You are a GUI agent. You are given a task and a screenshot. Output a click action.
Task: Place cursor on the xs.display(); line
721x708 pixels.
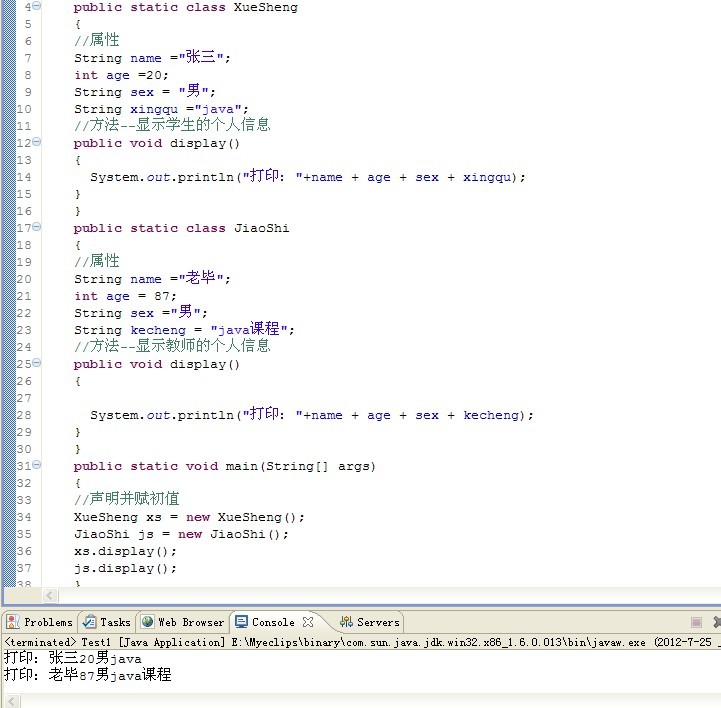pyautogui.click(x=125, y=551)
